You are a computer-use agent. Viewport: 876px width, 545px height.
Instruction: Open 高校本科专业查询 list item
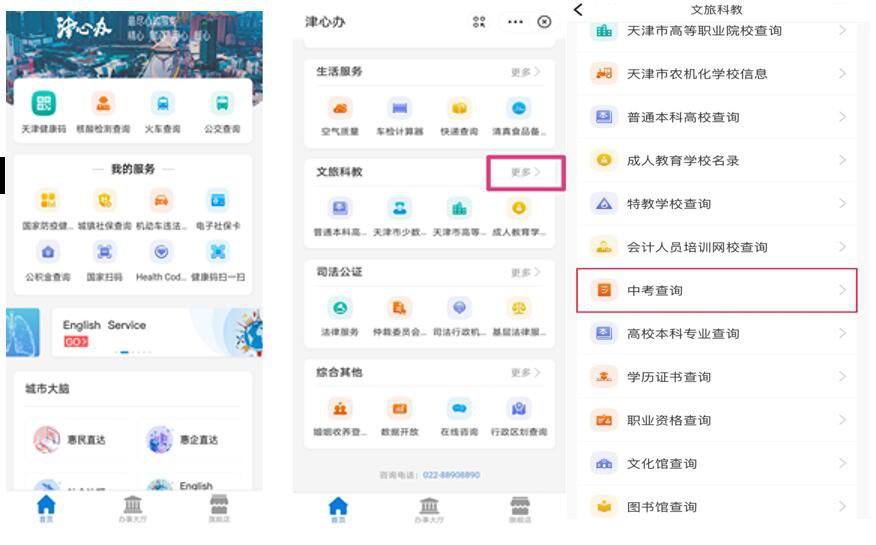tap(717, 333)
